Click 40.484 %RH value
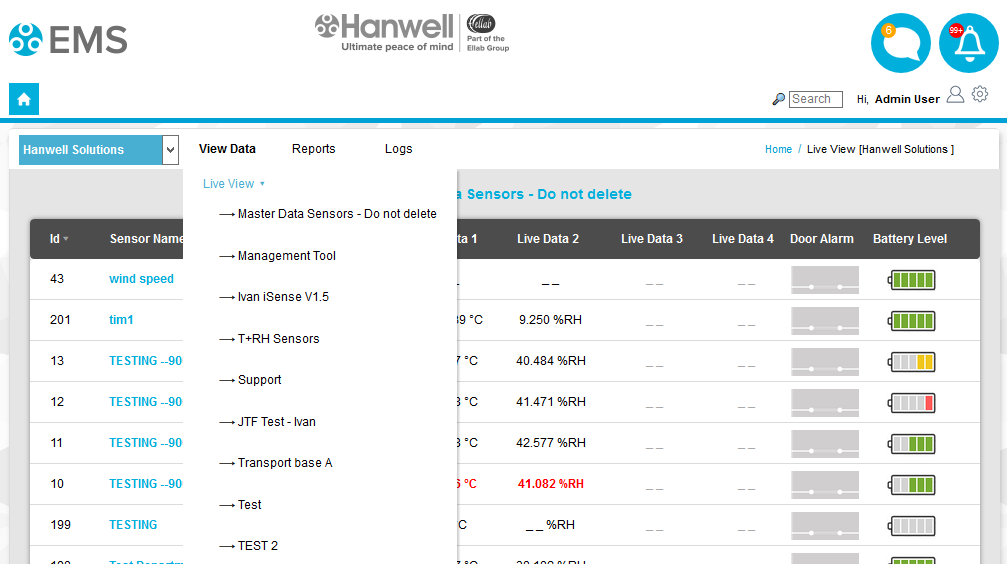Viewport: 1007px width, 564px height. 551,361
